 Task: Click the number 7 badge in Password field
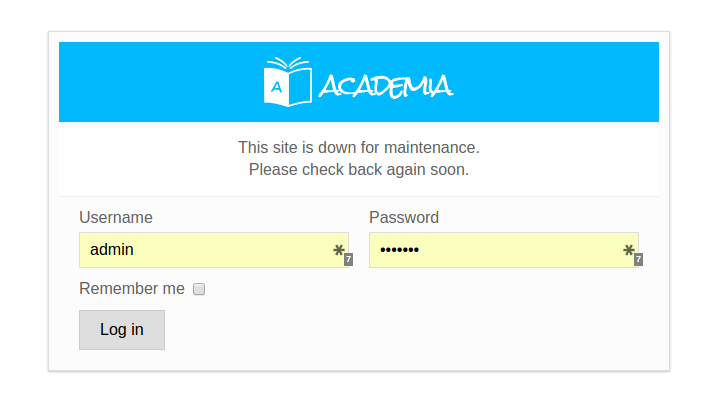click(638, 260)
